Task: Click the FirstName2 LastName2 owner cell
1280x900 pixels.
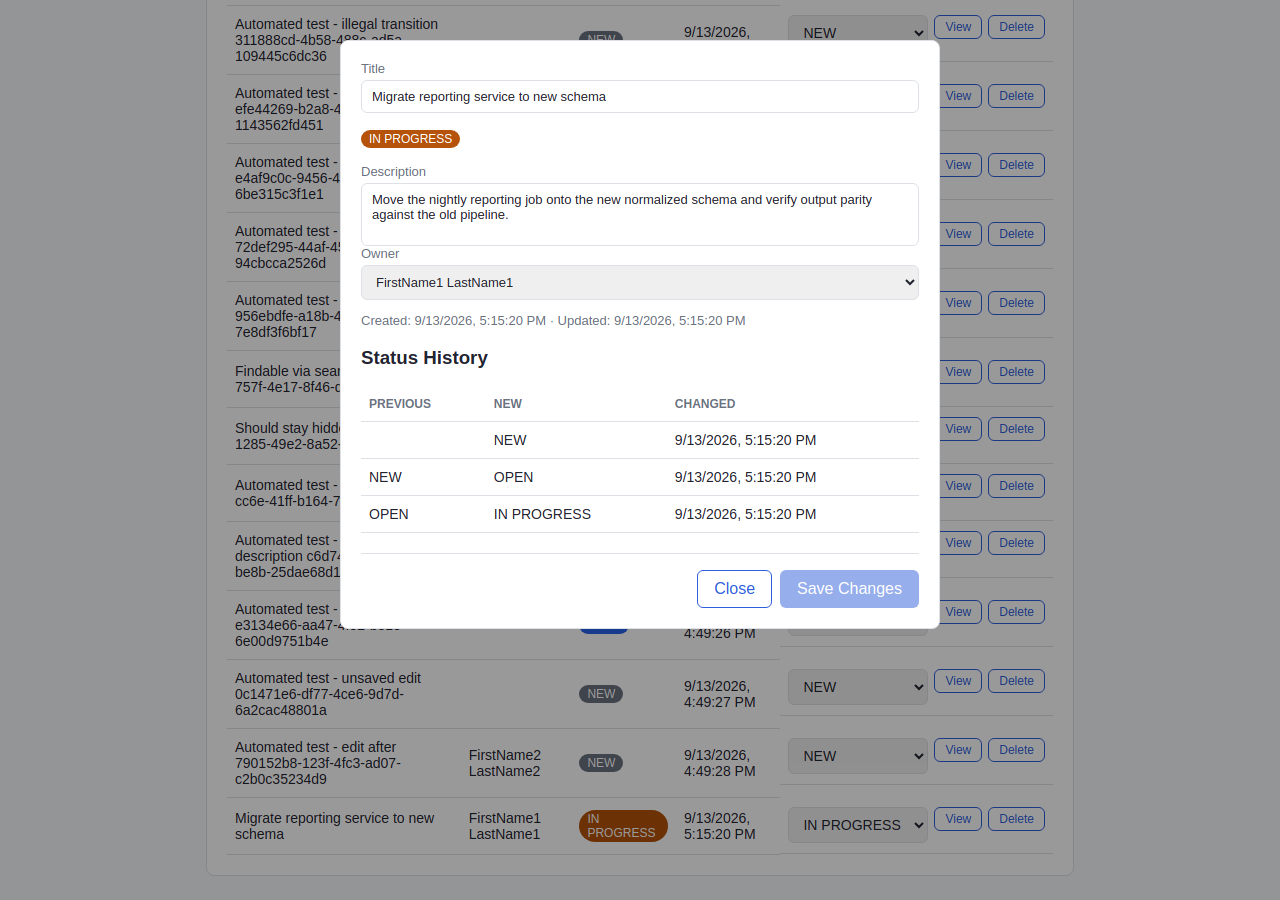Action: pyautogui.click(x=505, y=763)
